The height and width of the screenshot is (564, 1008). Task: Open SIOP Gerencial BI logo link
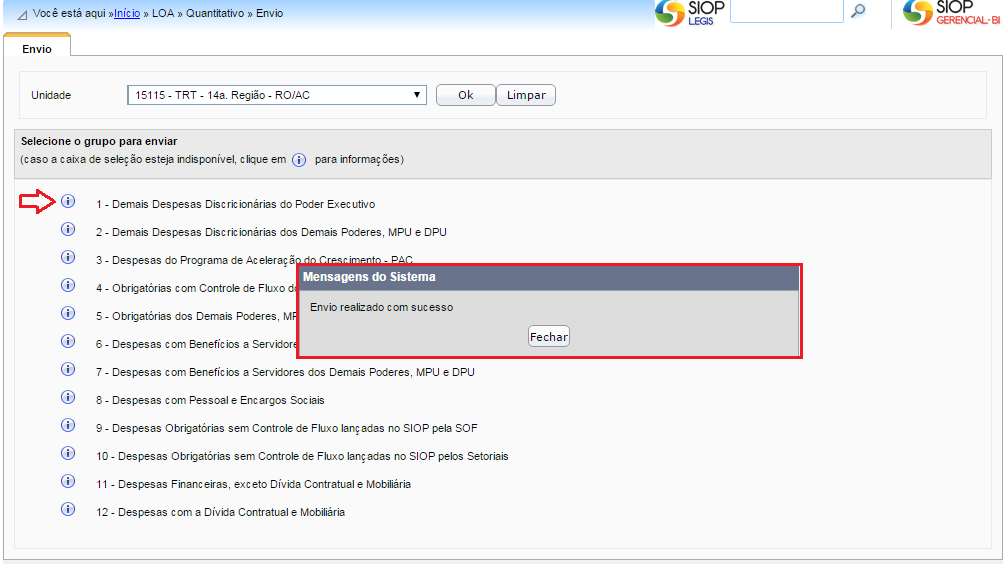coord(951,13)
